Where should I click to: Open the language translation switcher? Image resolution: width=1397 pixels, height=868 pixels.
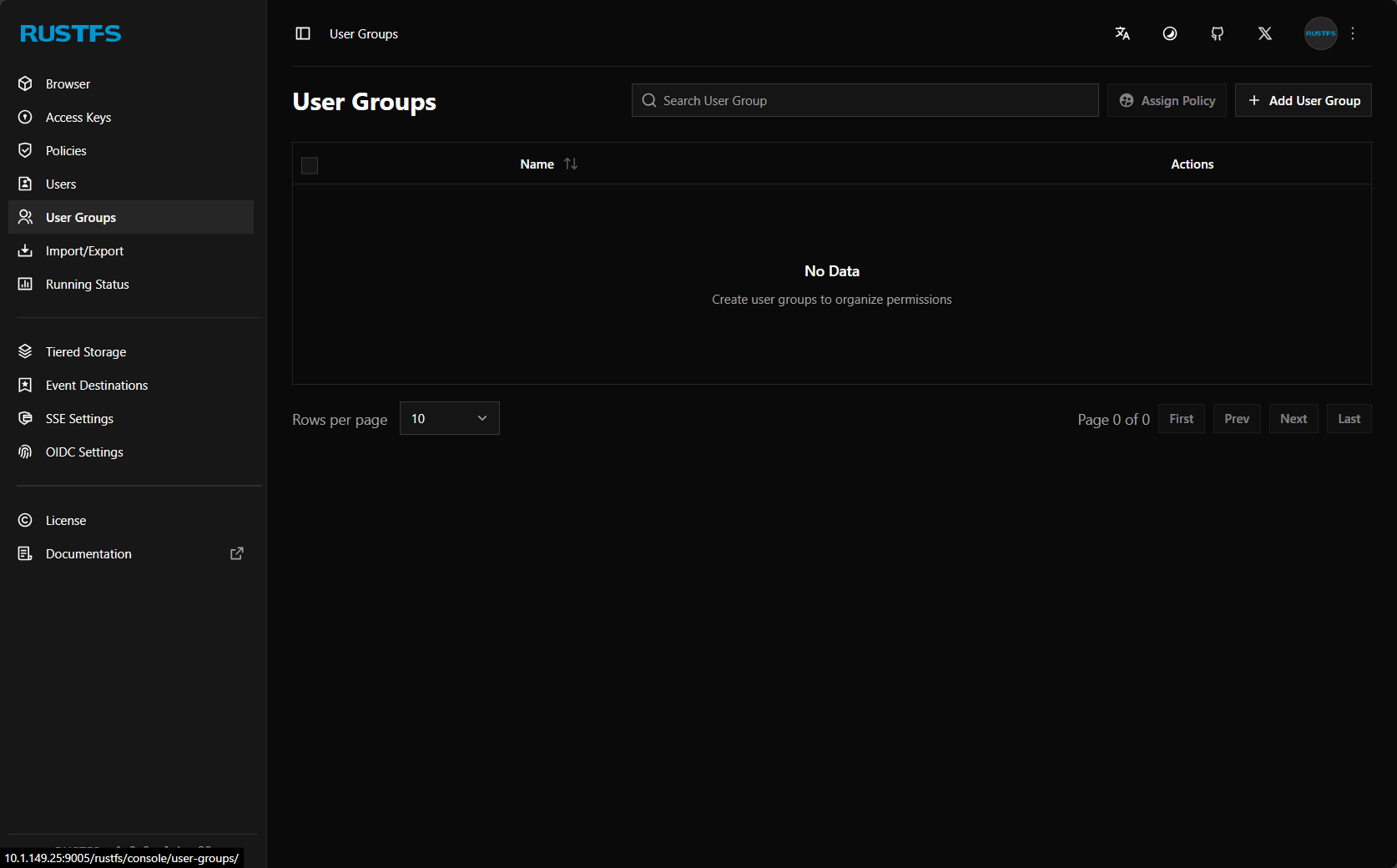(x=1122, y=33)
